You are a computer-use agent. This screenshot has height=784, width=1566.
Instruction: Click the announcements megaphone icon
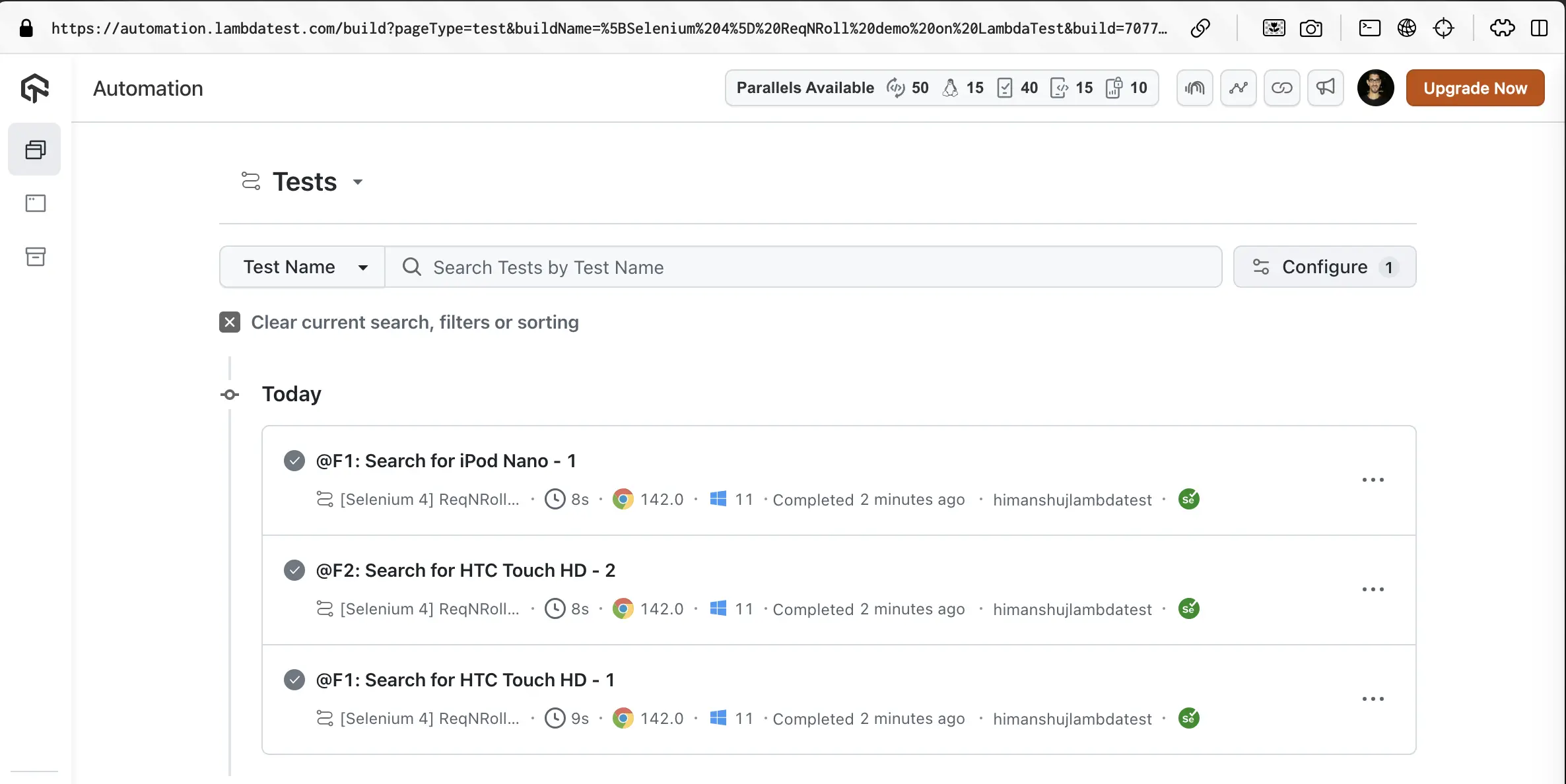(x=1325, y=88)
